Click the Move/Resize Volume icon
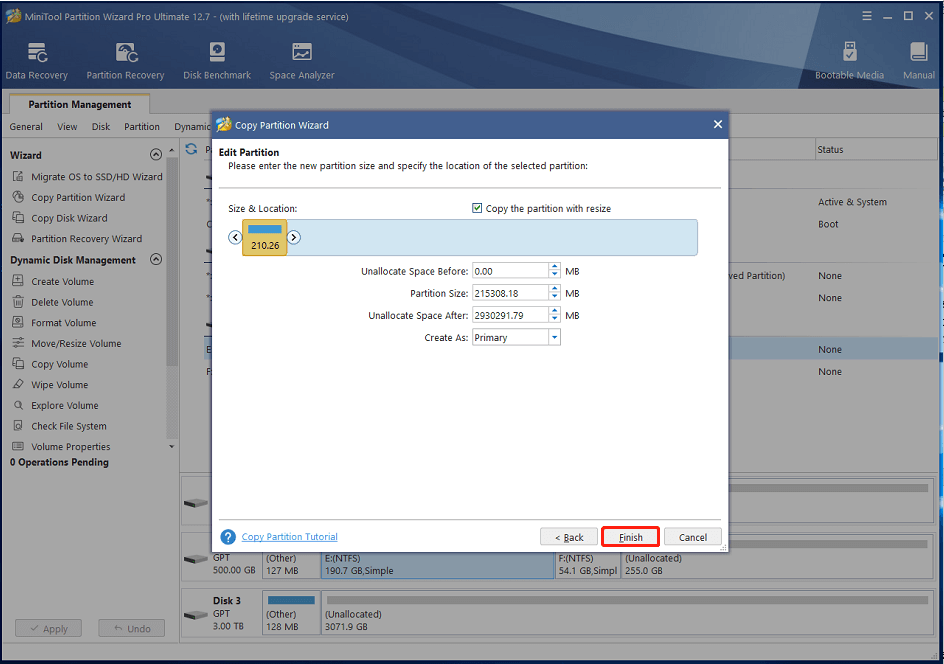The width and height of the screenshot is (944, 664). (18, 343)
